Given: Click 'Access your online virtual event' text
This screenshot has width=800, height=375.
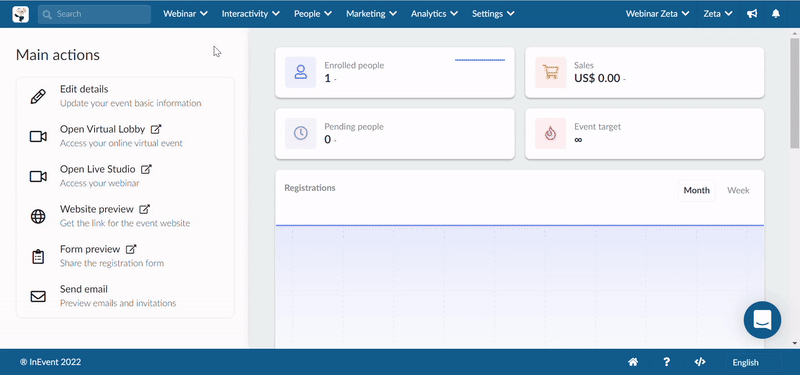Looking at the screenshot, I should click(x=121, y=143).
